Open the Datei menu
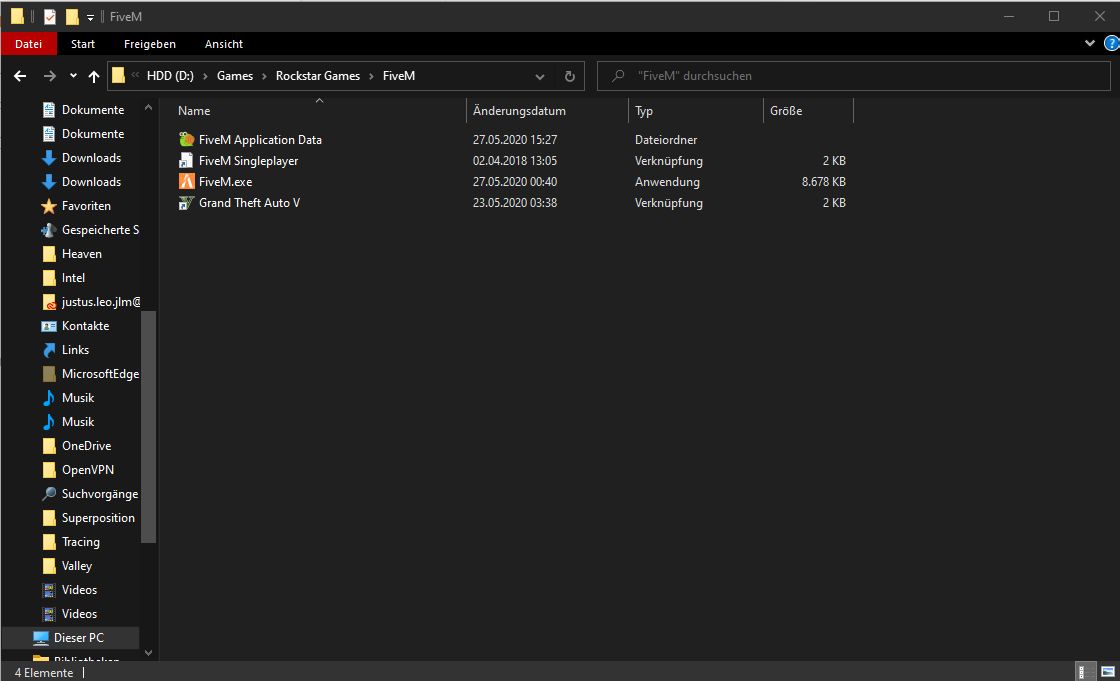1120x681 pixels. 29,44
